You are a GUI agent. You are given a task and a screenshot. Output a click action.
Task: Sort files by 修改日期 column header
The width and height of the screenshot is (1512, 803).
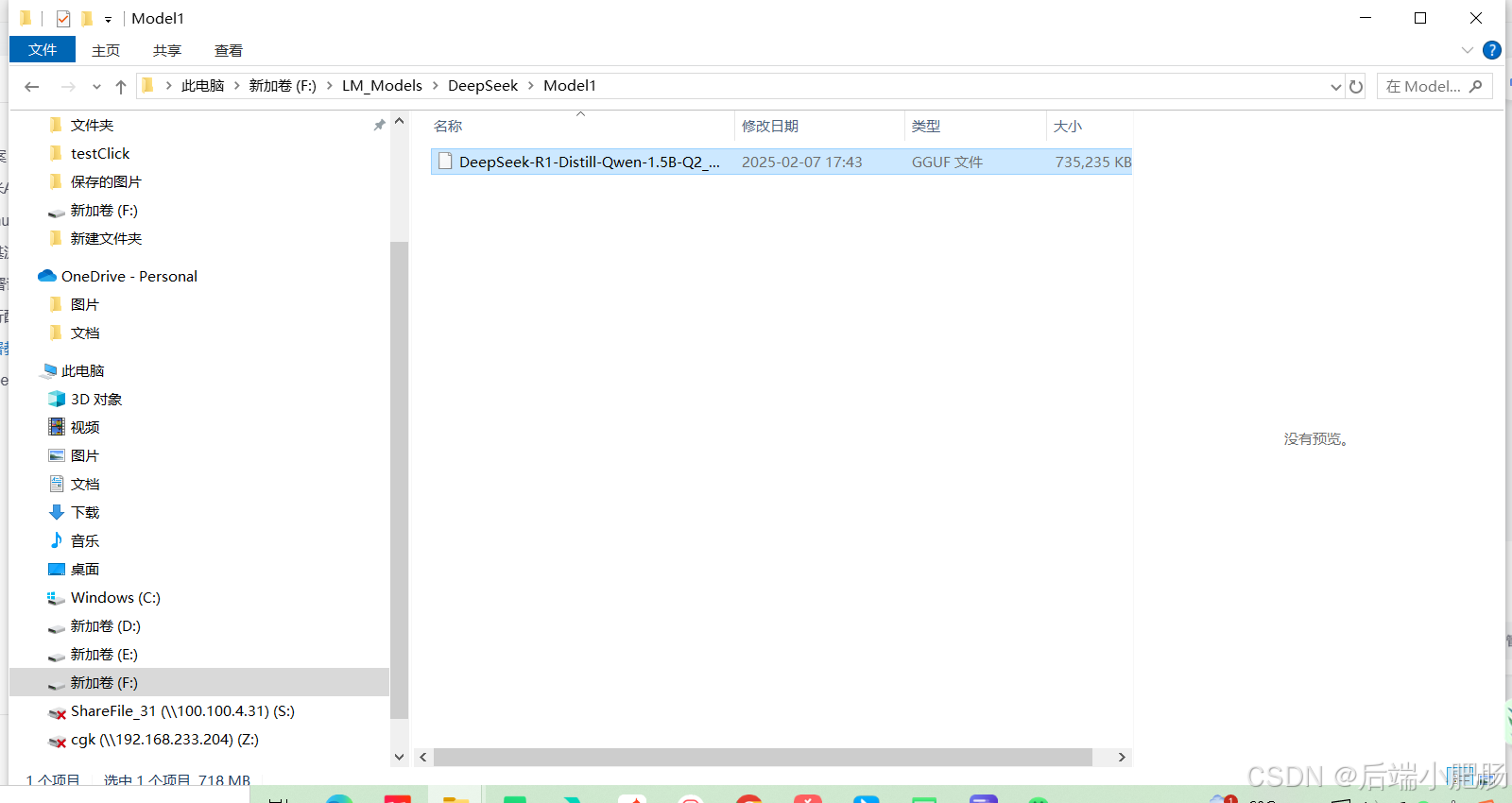[770, 127]
